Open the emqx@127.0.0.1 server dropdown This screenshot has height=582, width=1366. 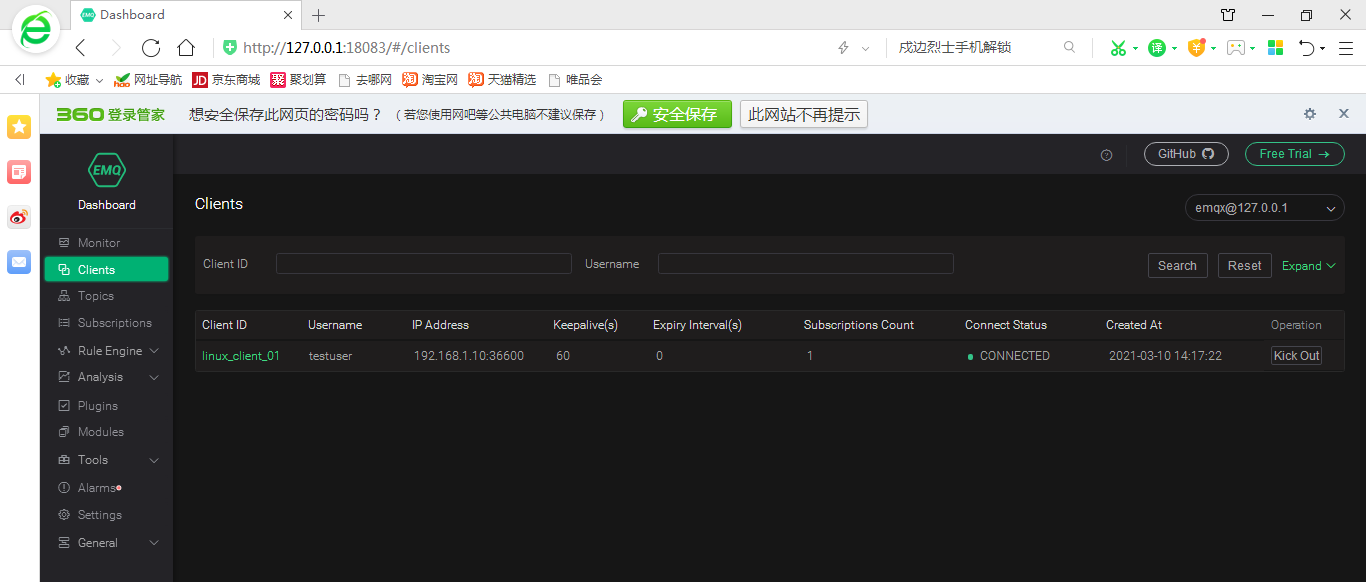[1264, 207]
